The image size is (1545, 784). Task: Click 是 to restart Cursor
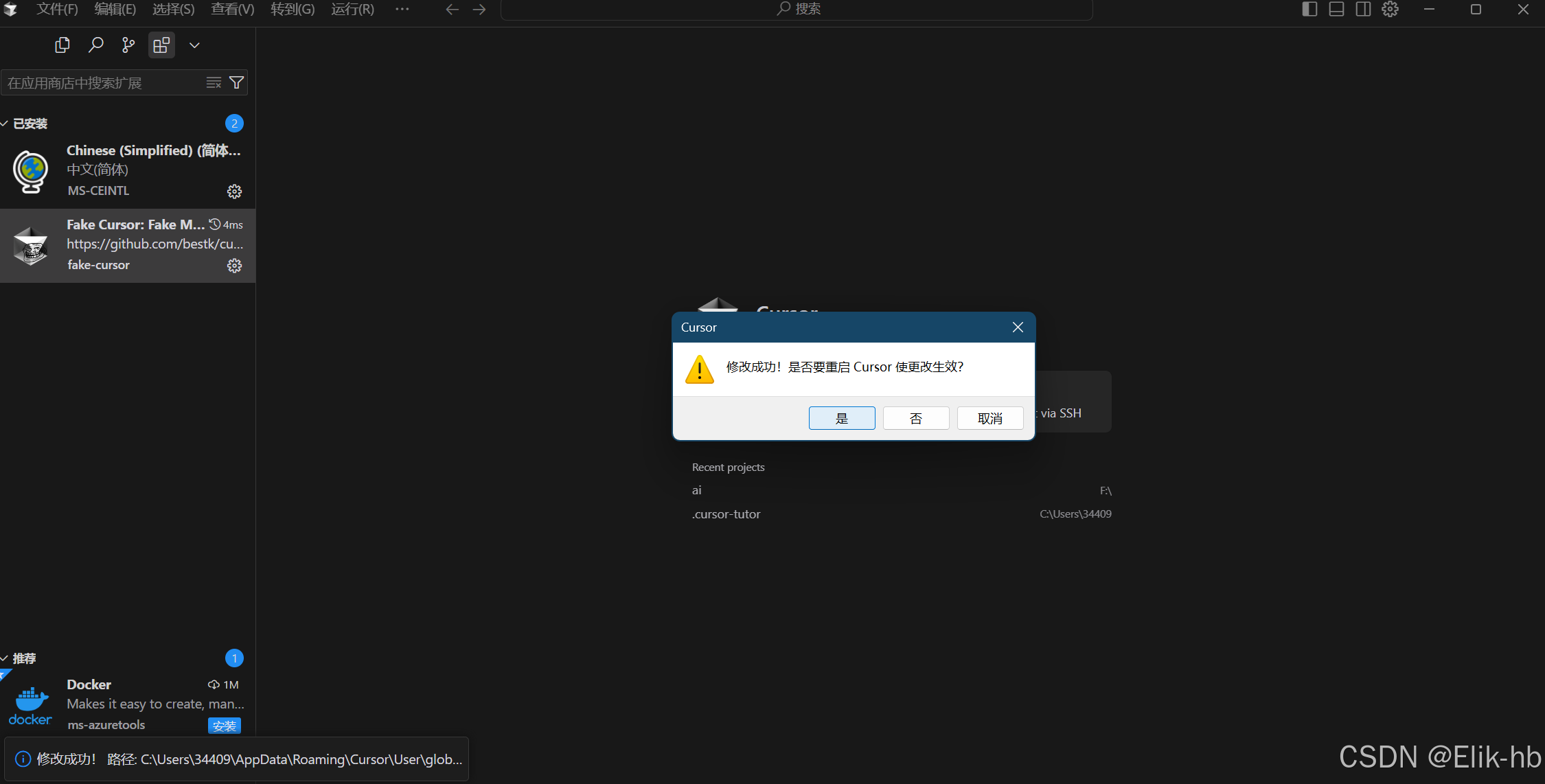[x=842, y=418]
